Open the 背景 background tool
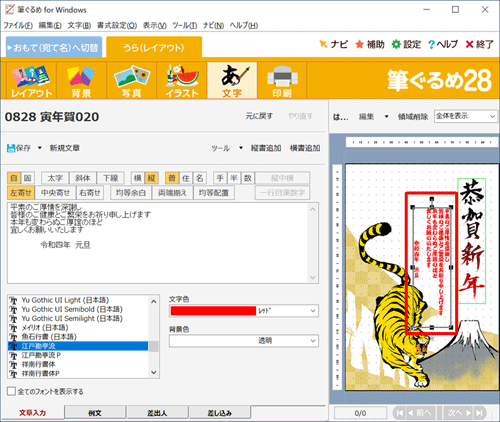This screenshot has height=422, width=500. [81, 80]
